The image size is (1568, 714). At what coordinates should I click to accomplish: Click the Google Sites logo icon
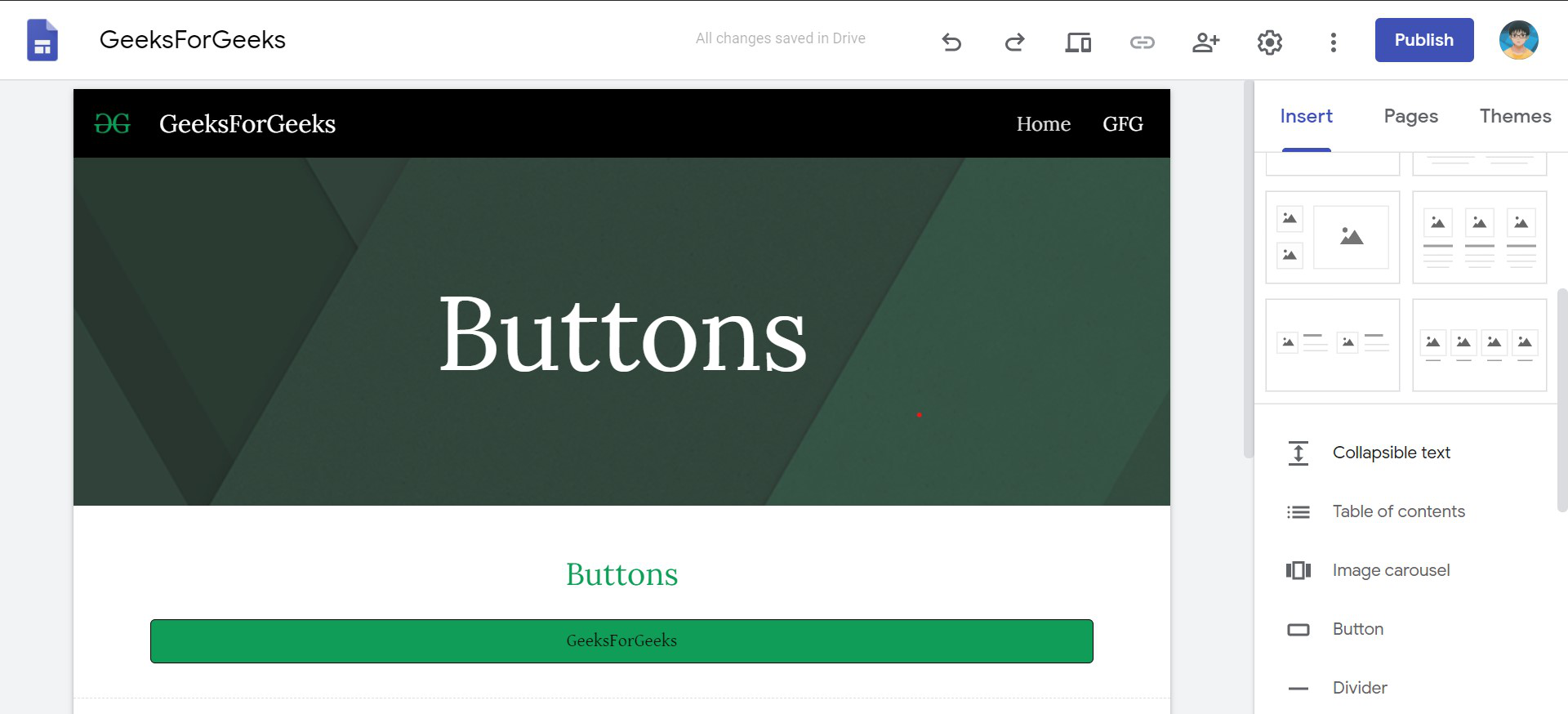(42, 40)
